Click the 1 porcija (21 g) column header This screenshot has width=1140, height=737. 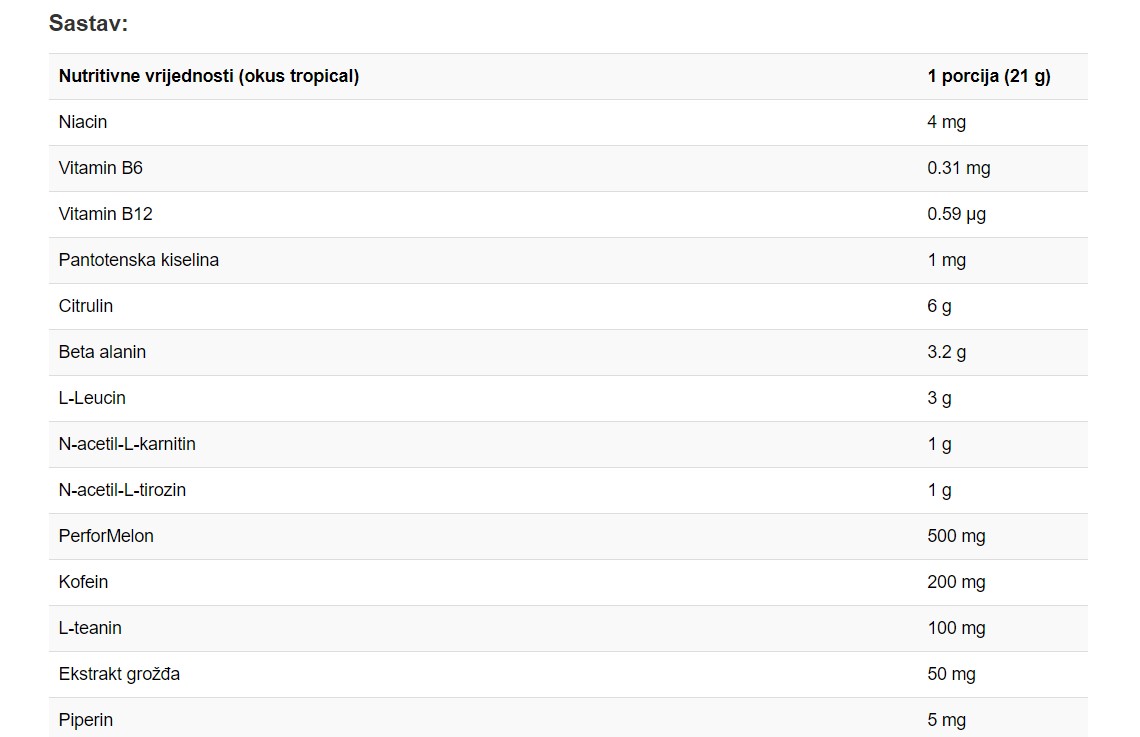tap(989, 76)
